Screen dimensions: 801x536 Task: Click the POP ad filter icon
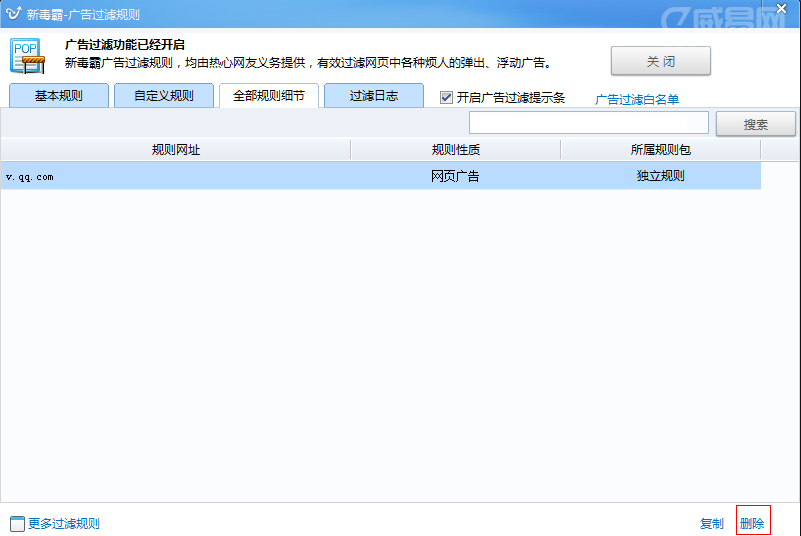click(x=28, y=56)
